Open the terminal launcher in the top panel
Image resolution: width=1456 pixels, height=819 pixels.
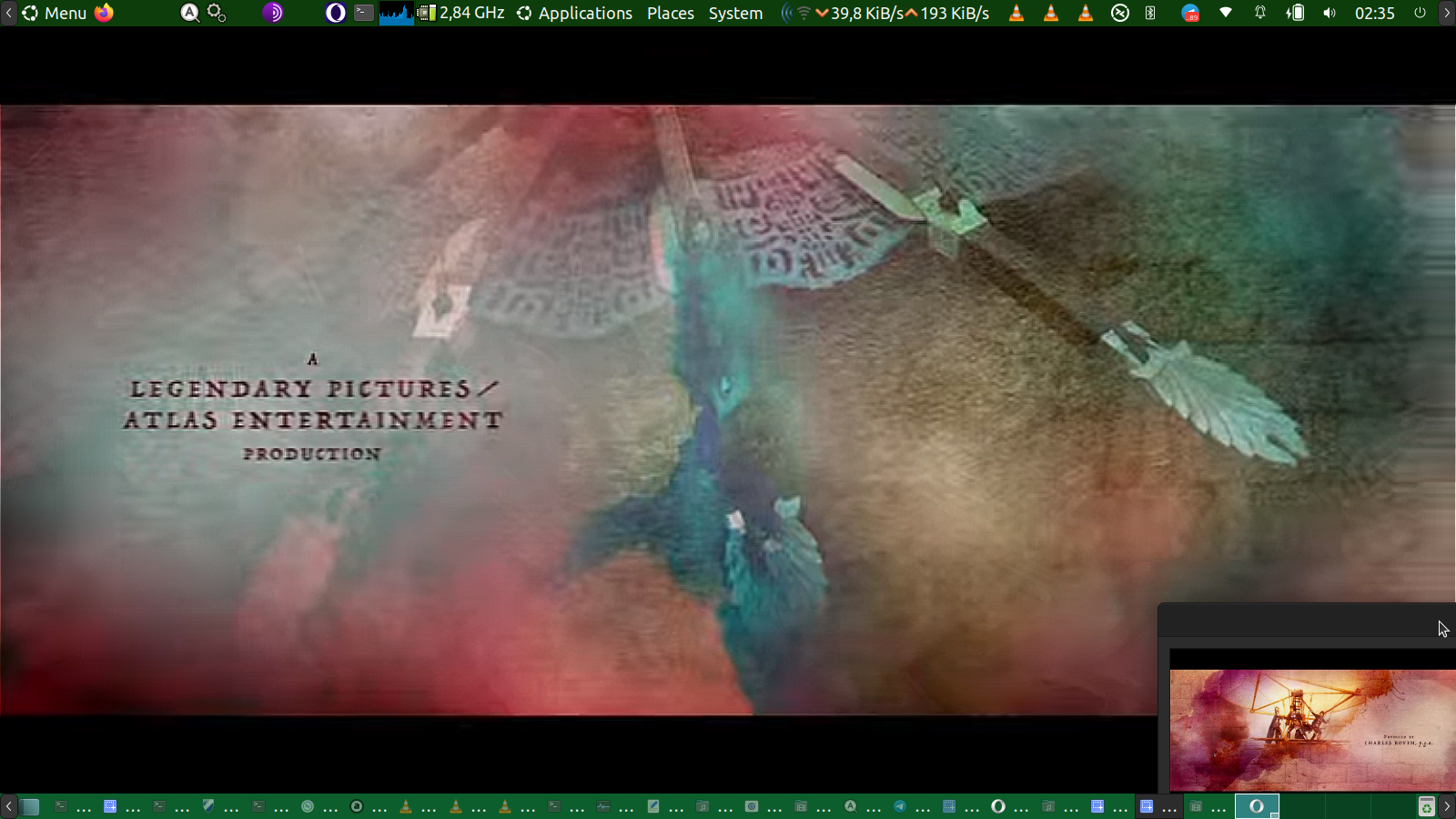[x=363, y=13]
